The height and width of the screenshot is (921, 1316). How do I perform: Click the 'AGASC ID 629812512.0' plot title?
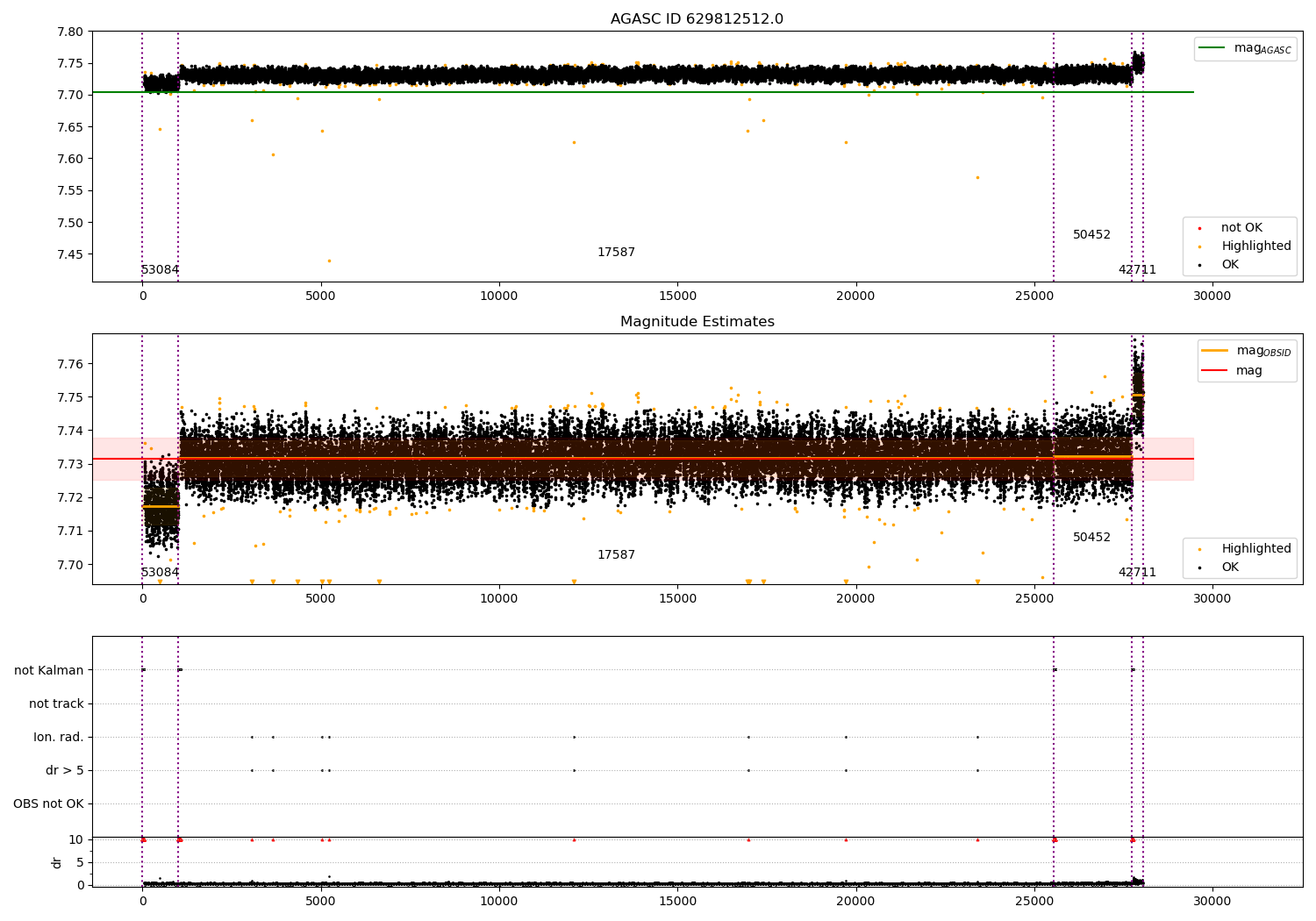pos(697,19)
